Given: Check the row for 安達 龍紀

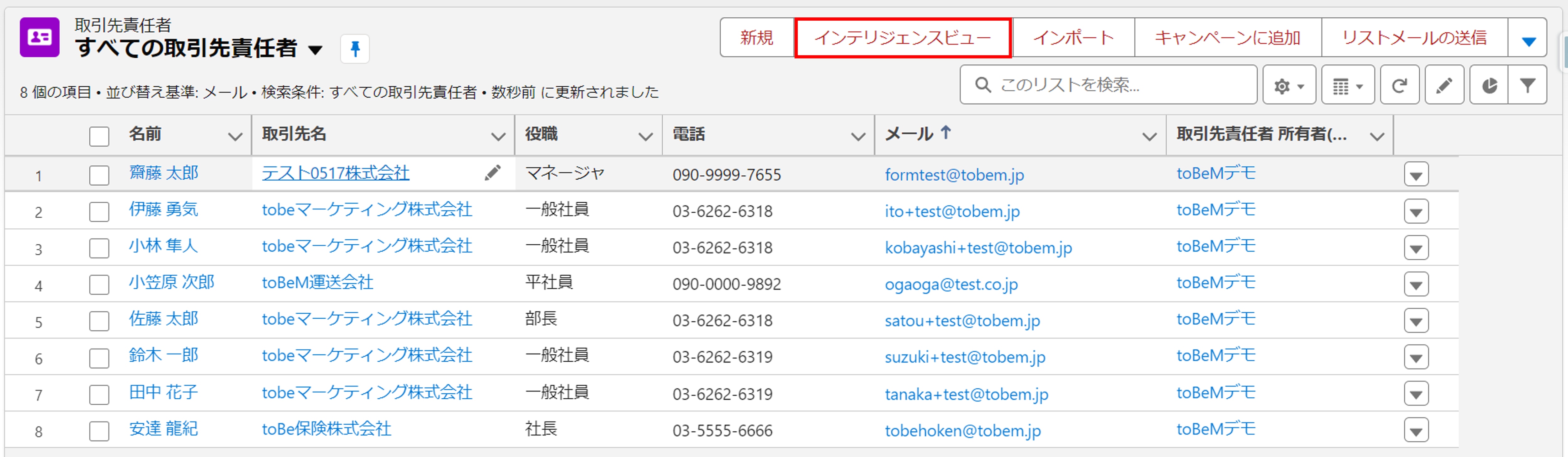Looking at the screenshot, I should coord(99,431).
